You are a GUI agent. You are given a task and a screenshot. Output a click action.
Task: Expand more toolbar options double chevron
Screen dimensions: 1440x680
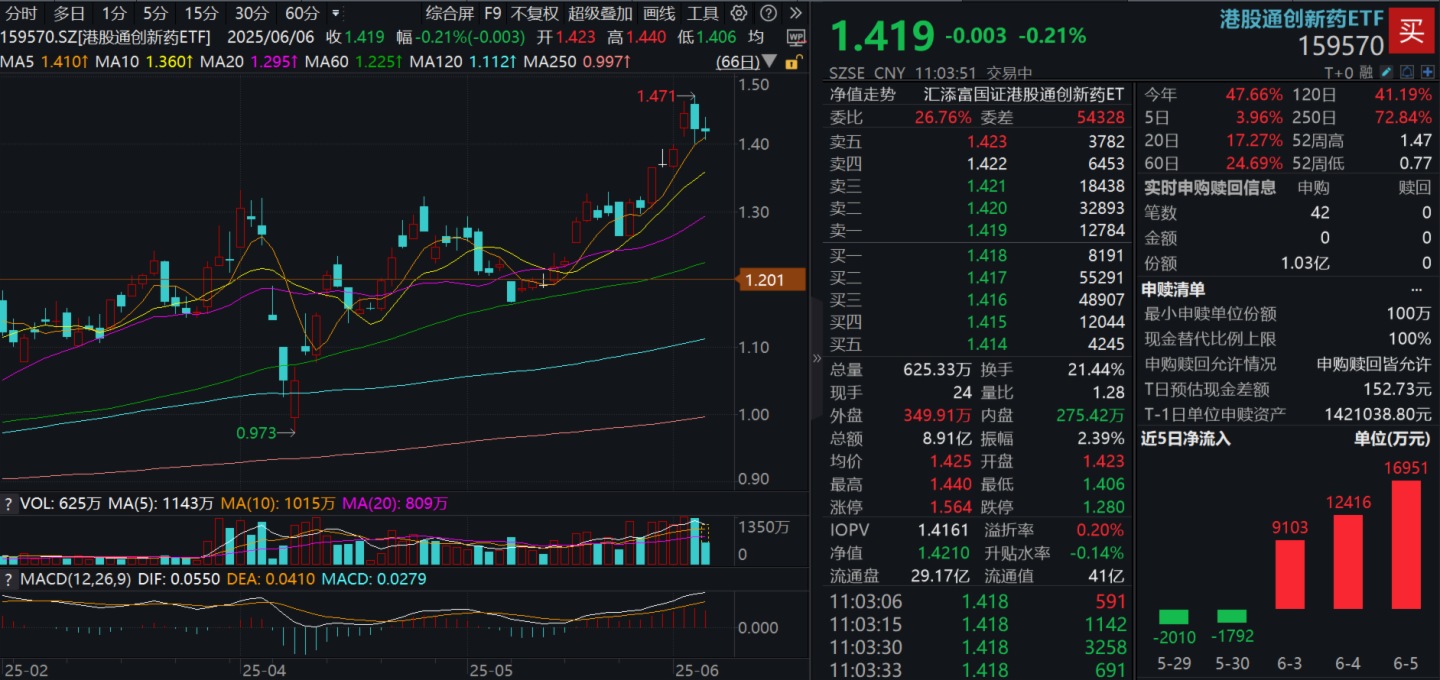pyautogui.click(x=795, y=13)
